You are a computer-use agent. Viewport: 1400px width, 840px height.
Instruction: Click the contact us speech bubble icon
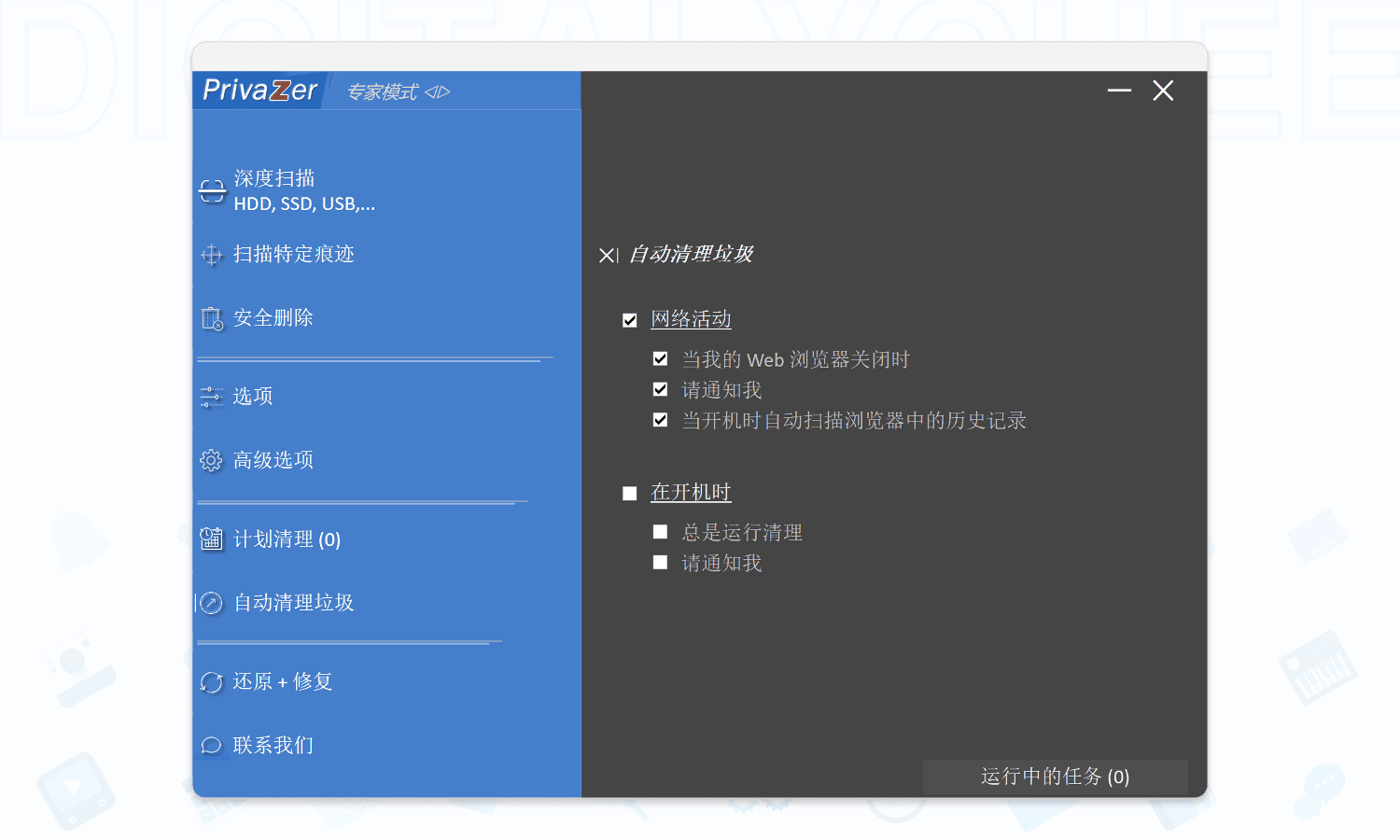coord(212,746)
